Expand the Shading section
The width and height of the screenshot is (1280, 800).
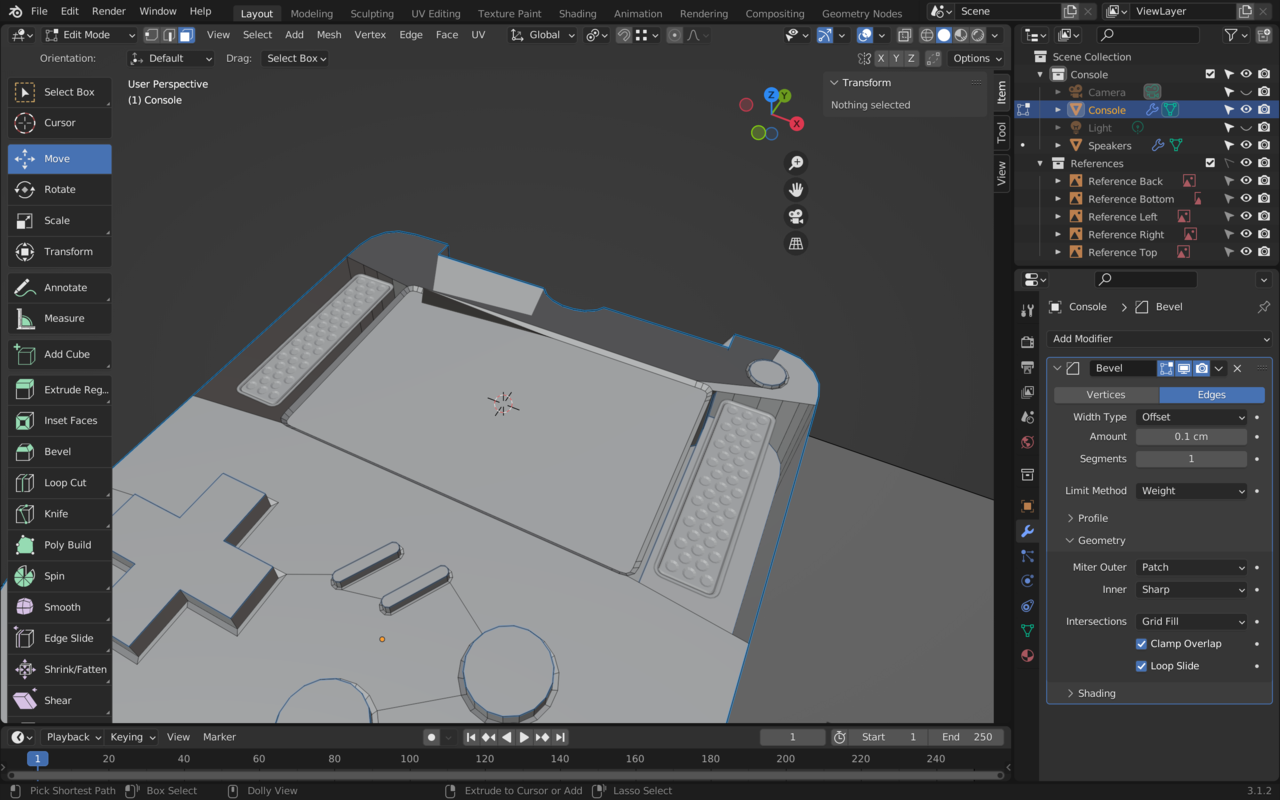1096,693
